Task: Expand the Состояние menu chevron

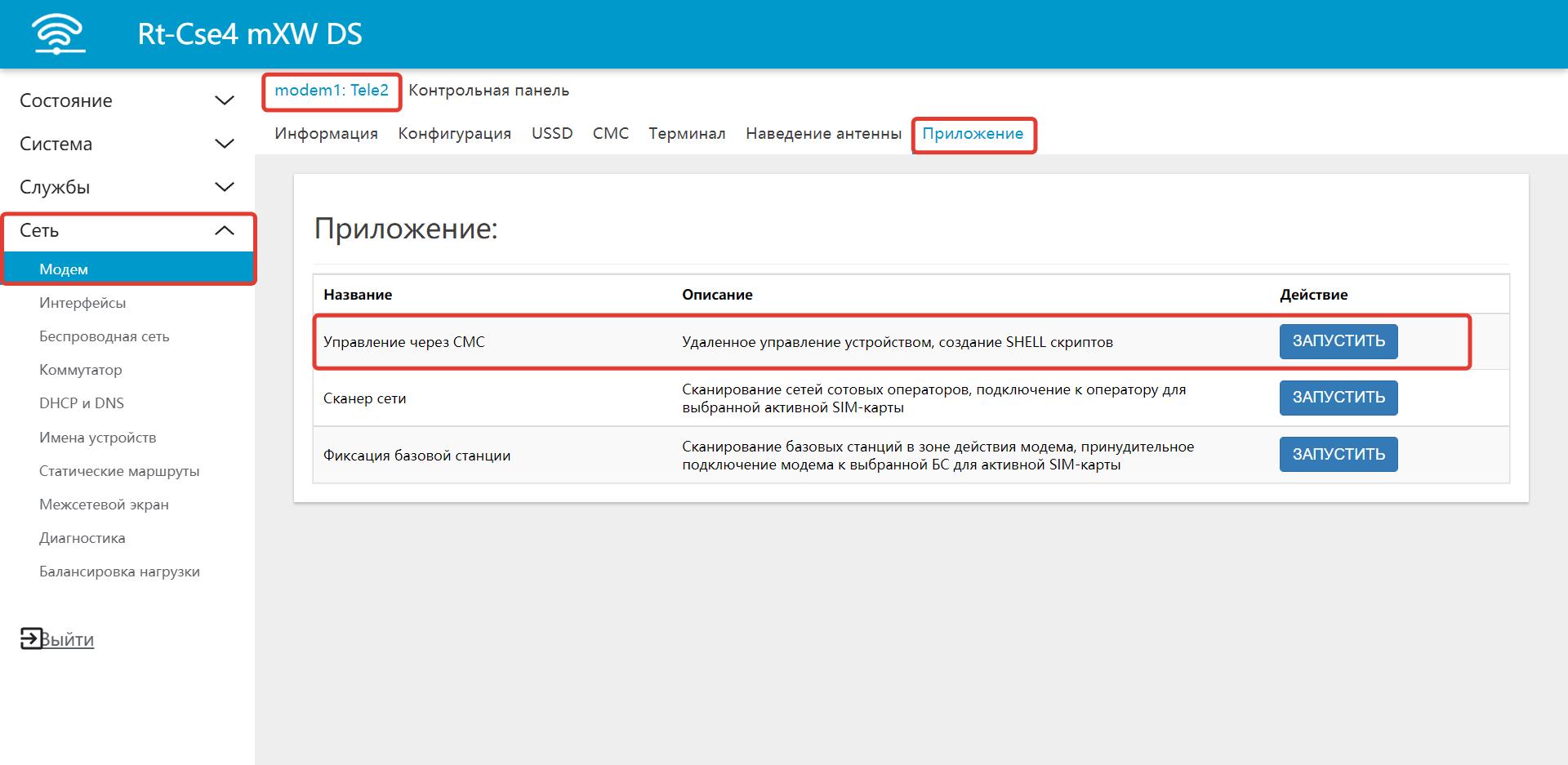Action: click(x=225, y=100)
